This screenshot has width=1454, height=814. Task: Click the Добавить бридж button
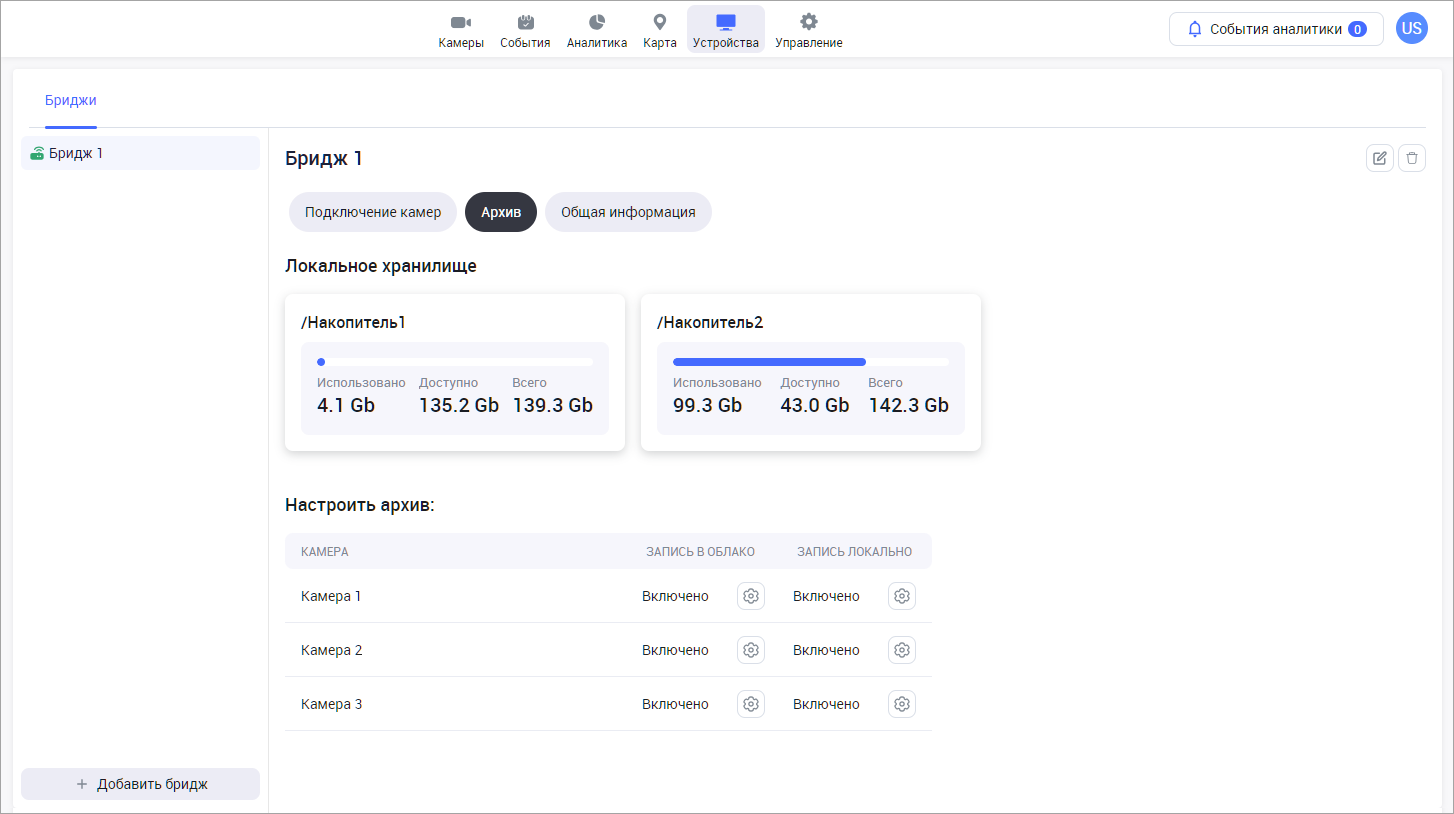coord(140,784)
